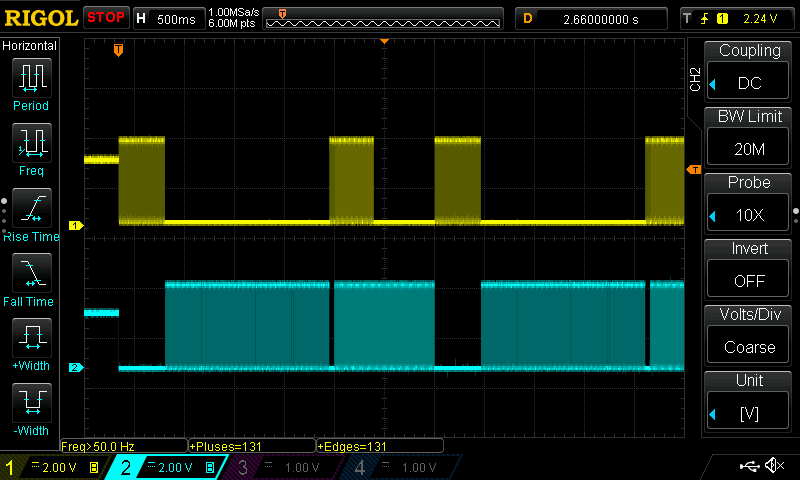Choose the Rise Time measurement icon
The image size is (800, 480).
coord(31,211)
